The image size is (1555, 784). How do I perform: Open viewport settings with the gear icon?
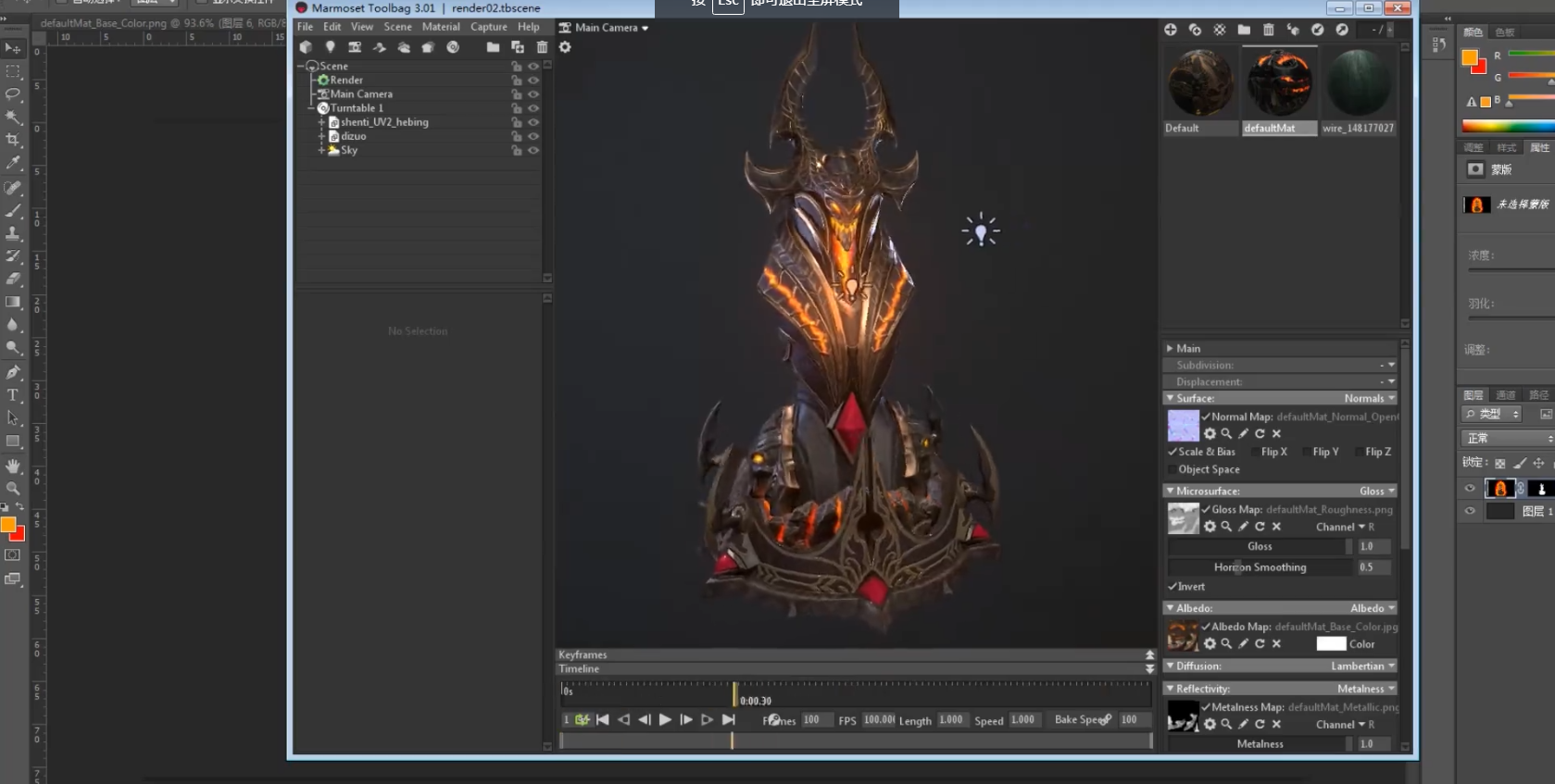tap(565, 47)
